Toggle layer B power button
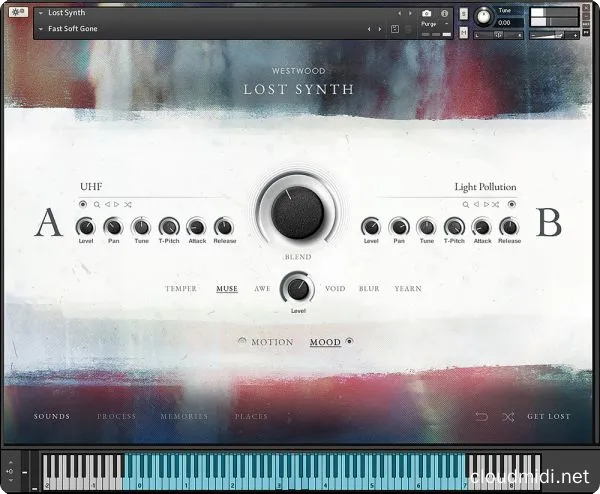Image resolution: width=600 pixels, height=494 pixels. 512,204
